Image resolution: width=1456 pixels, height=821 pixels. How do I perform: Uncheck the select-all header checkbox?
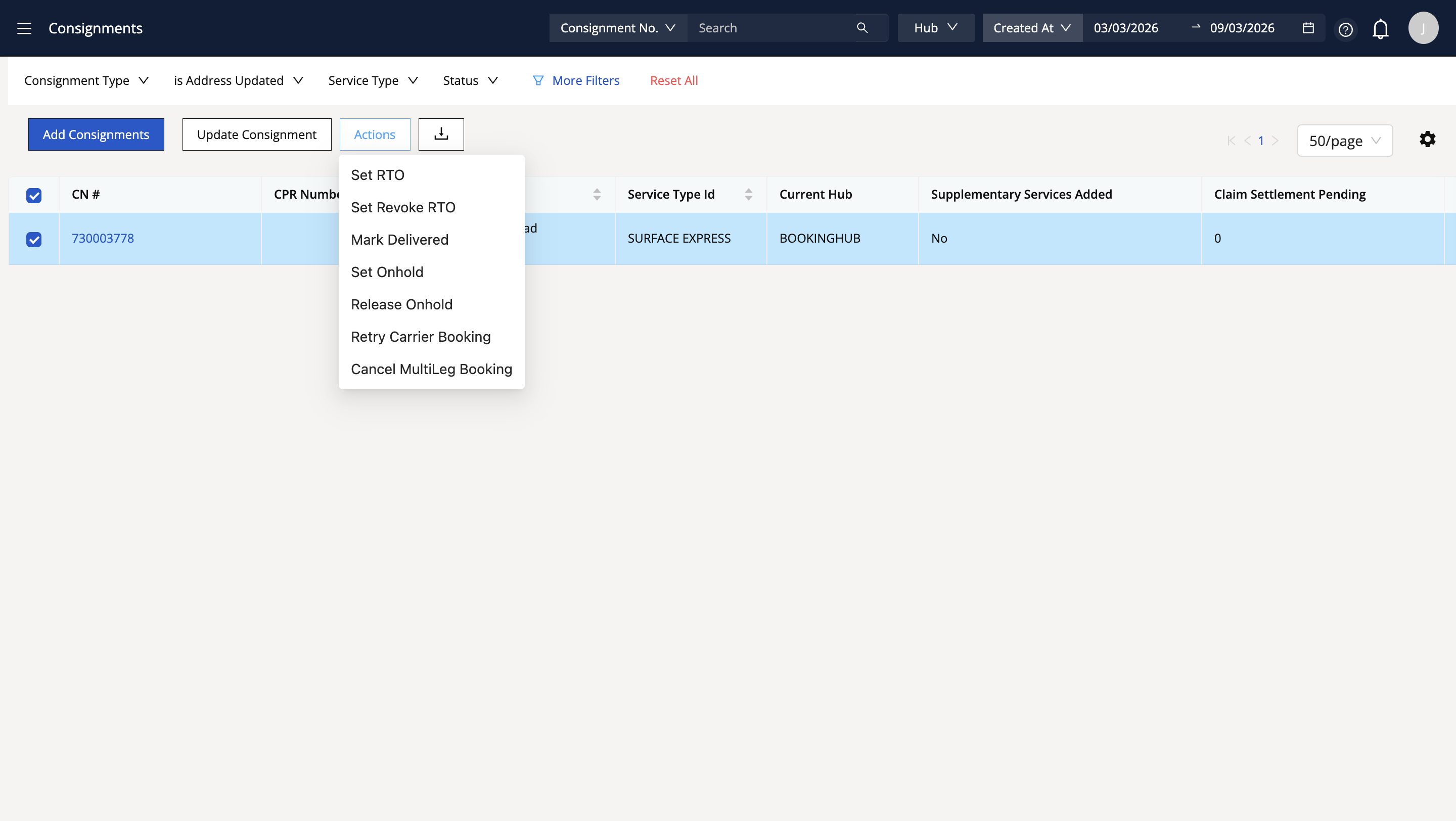34,196
